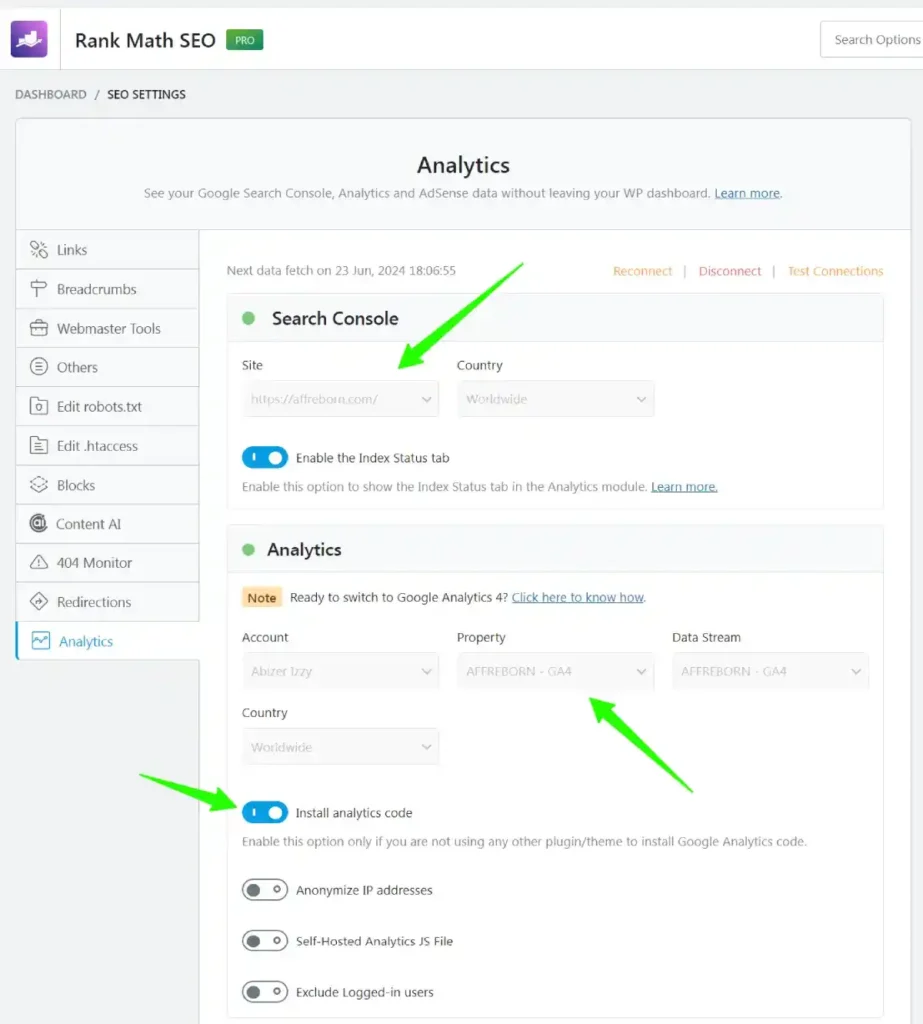Click the orange Note label

pyautogui.click(x=262, y=598)
